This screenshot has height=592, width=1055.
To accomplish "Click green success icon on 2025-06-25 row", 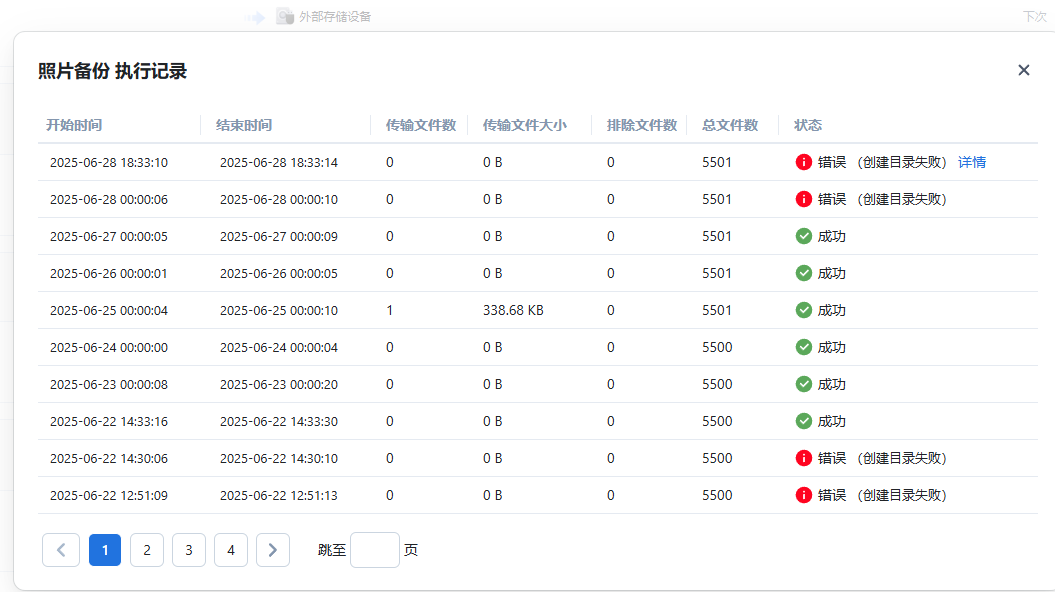I will 803,310.
